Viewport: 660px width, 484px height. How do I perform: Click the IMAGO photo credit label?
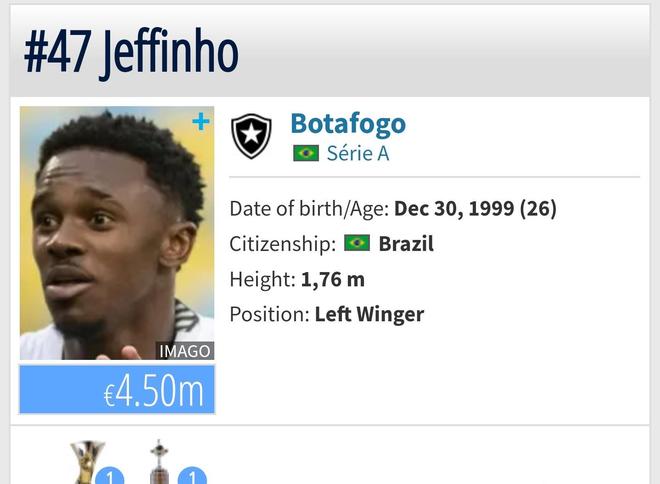185,351
